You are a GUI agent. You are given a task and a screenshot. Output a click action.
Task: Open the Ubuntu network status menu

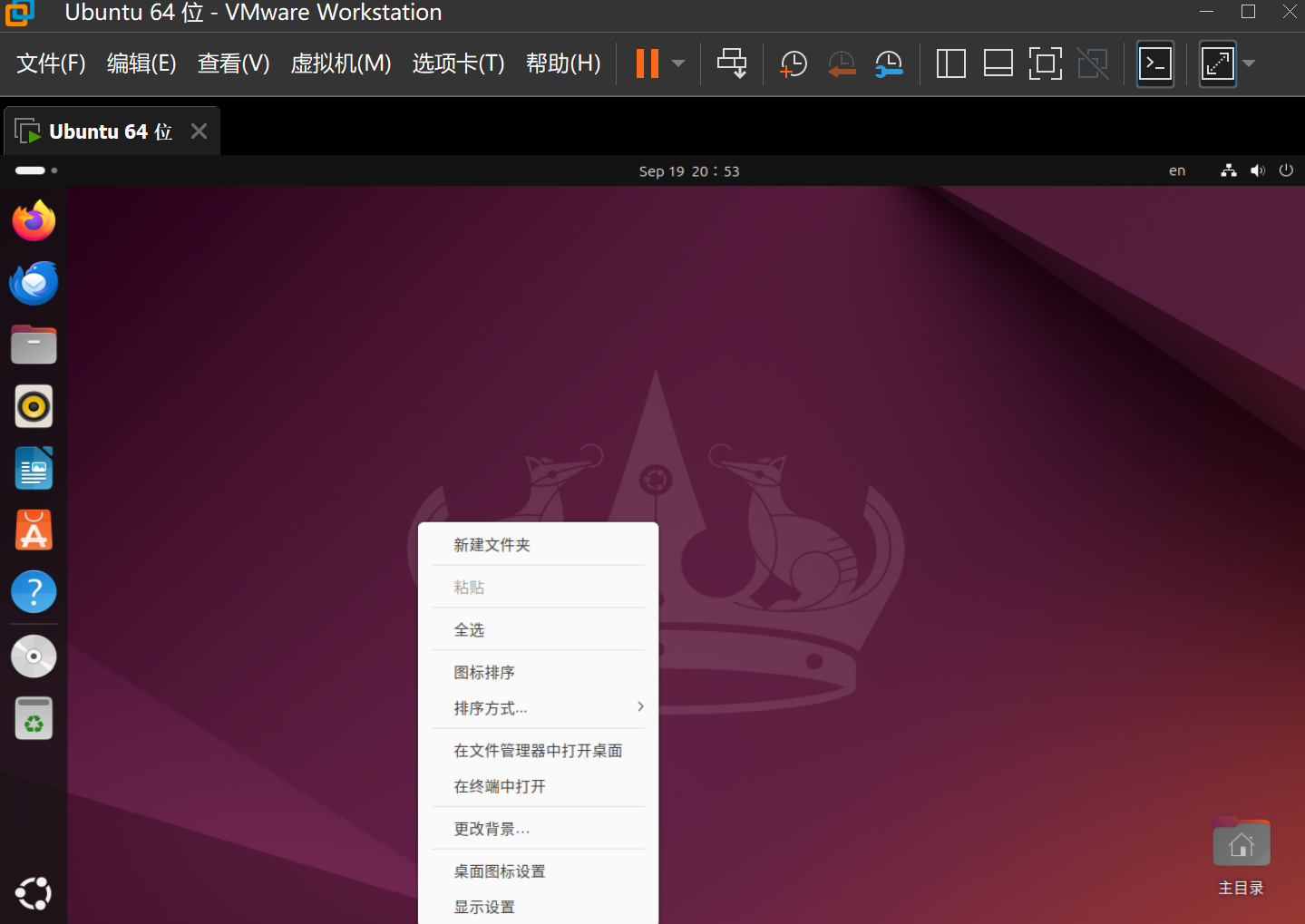(1229, 170)
